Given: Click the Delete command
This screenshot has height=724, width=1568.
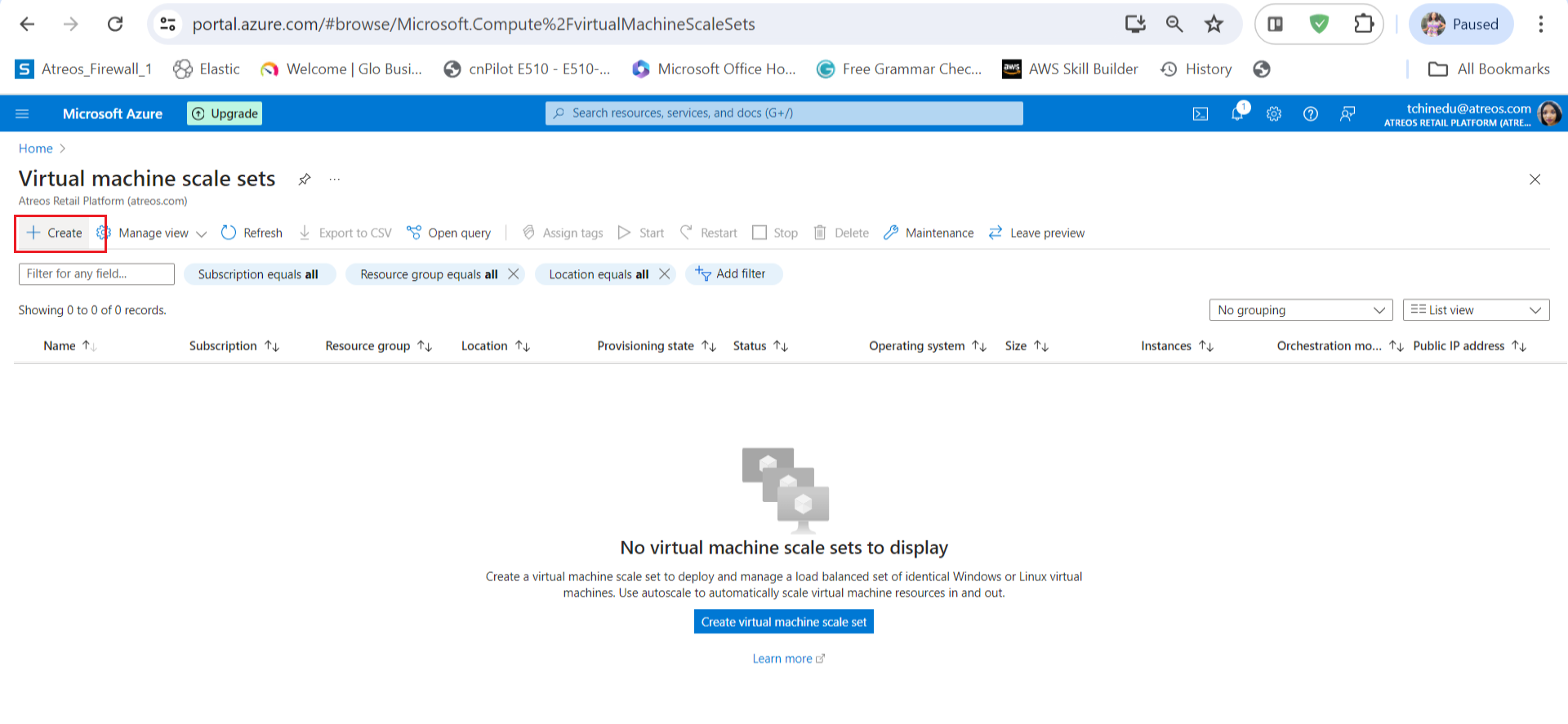Looking at the screenshot, I should coord(841,233).
